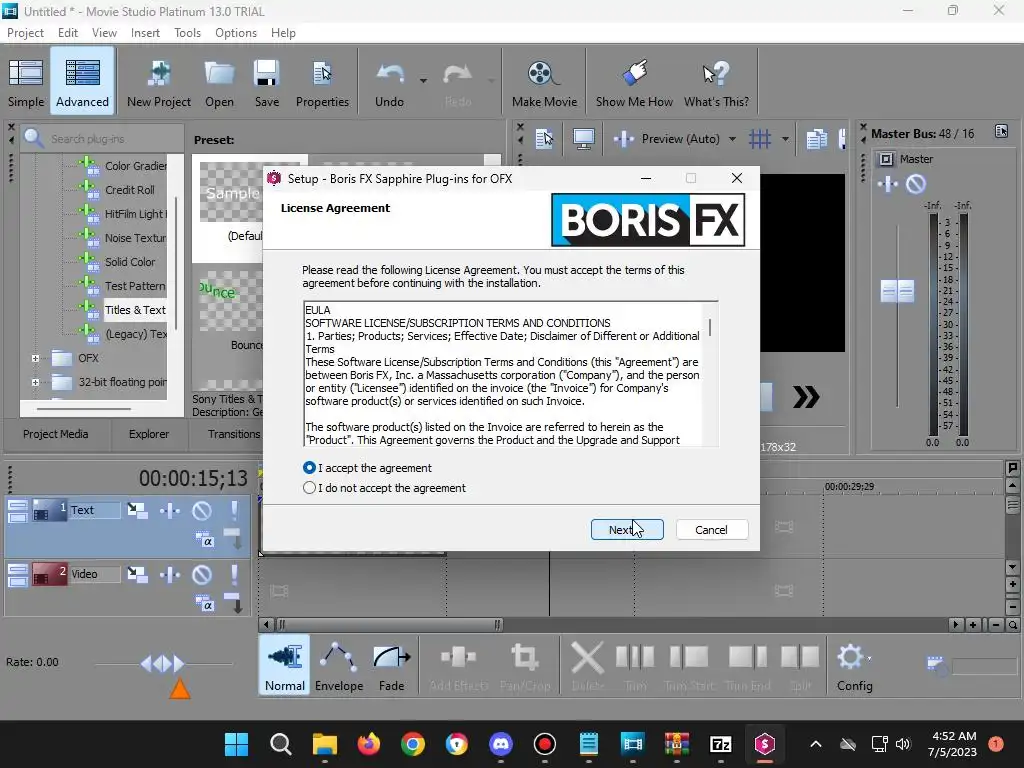Expand the OFX folder
1024x768 pixels.
35,358
